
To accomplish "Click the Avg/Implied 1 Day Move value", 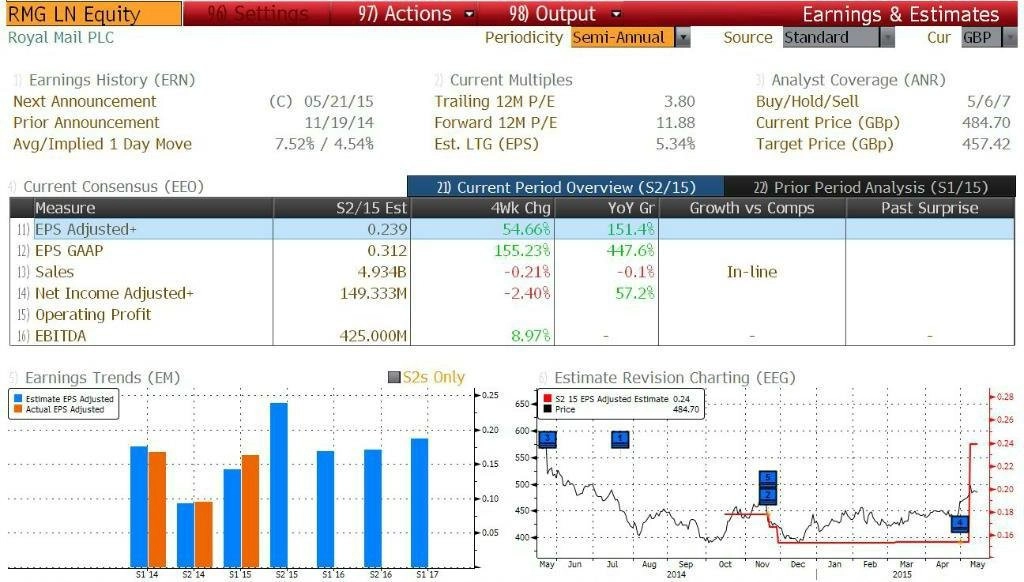I will click(x=324, y=144).
